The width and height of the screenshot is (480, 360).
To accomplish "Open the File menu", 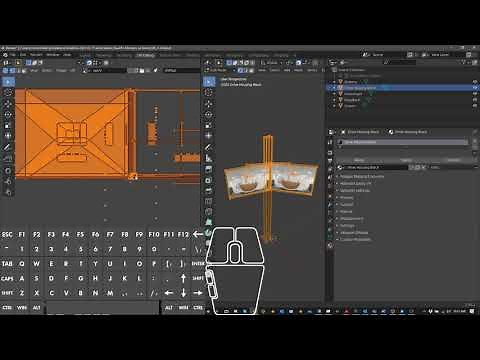I will tap(13, 55).
